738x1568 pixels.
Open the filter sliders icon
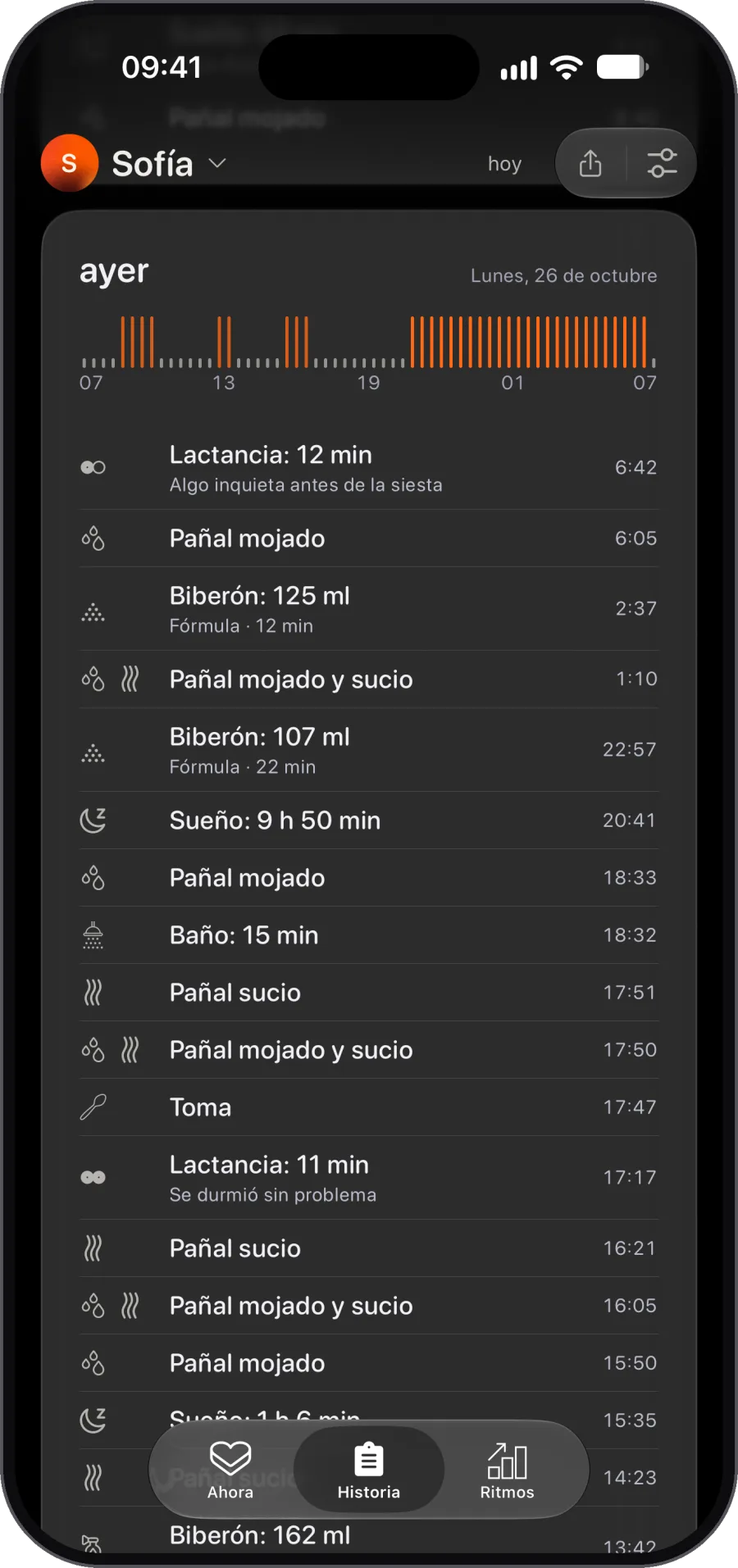pyautogui.click(x=662, y=163)
